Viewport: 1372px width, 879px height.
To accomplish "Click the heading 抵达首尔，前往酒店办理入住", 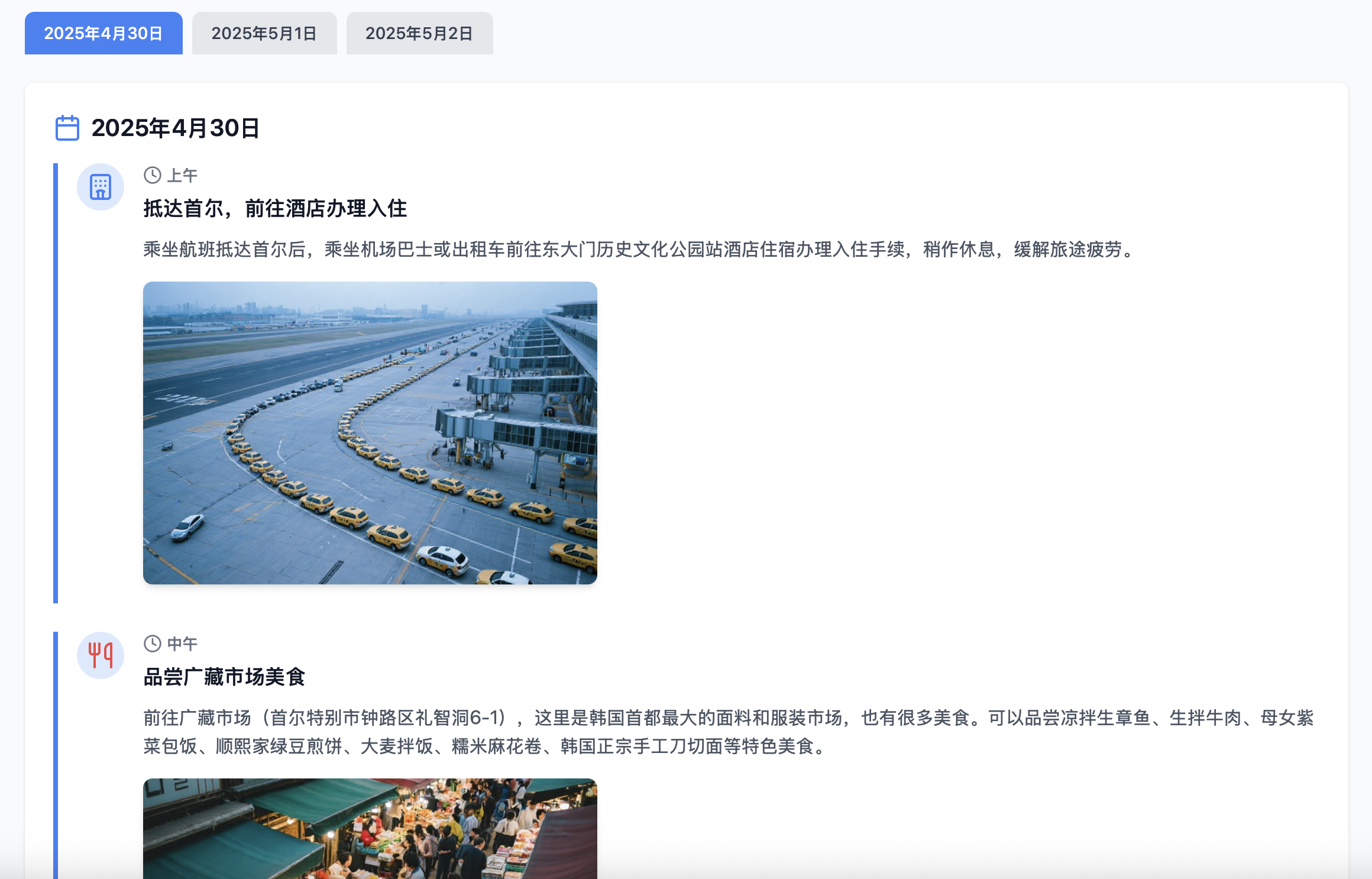I will tap(275, 208).
